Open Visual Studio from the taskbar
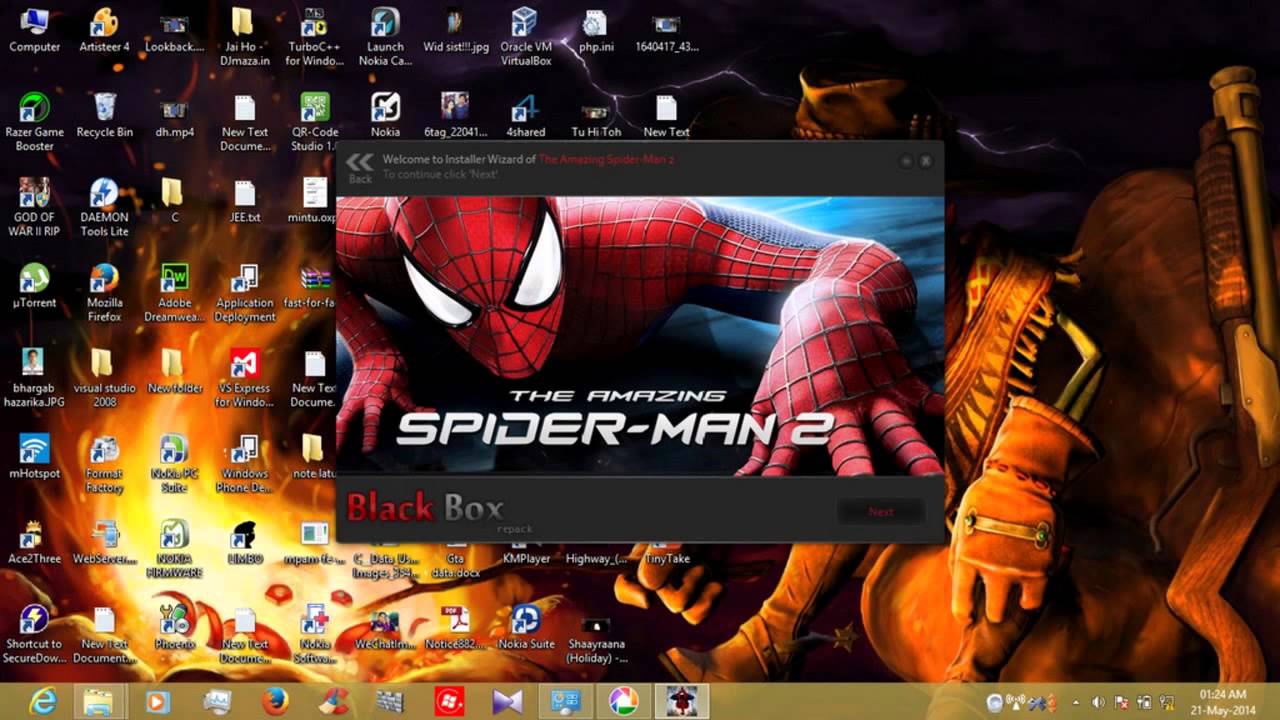The width and height of the screenshot is (1280, 720). click(508, 702)
